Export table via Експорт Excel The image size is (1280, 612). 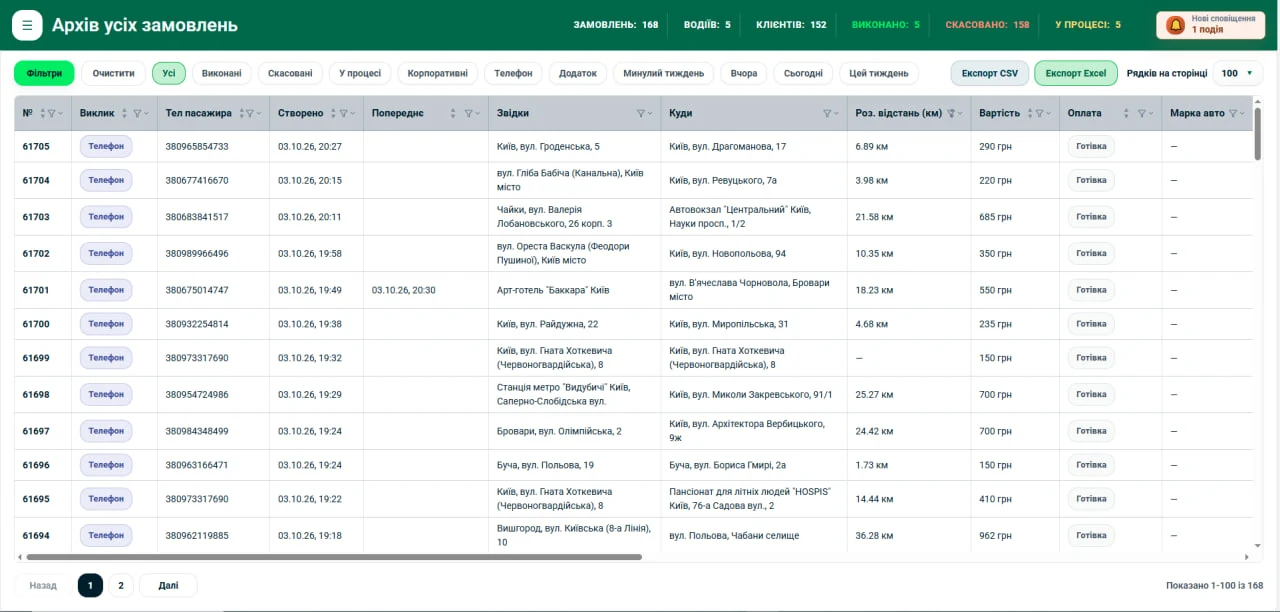pyautogui.click(x=1076, y=73)
